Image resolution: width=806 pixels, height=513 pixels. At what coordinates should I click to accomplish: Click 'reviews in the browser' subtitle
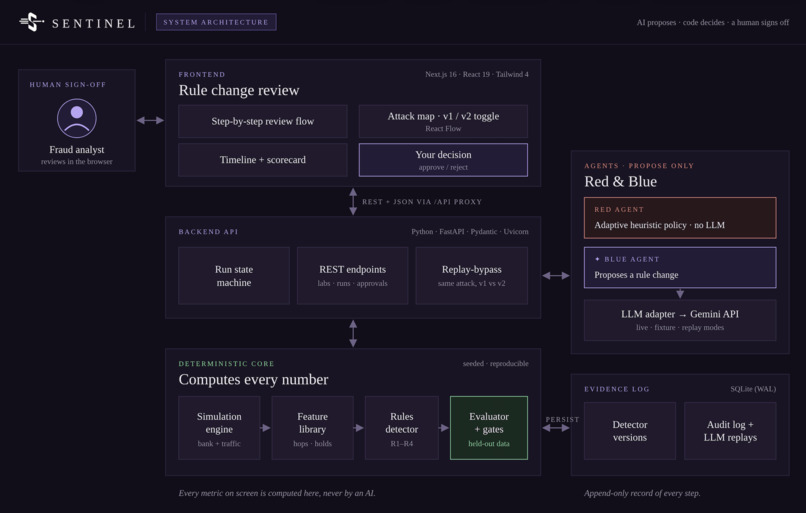[77, 161]
